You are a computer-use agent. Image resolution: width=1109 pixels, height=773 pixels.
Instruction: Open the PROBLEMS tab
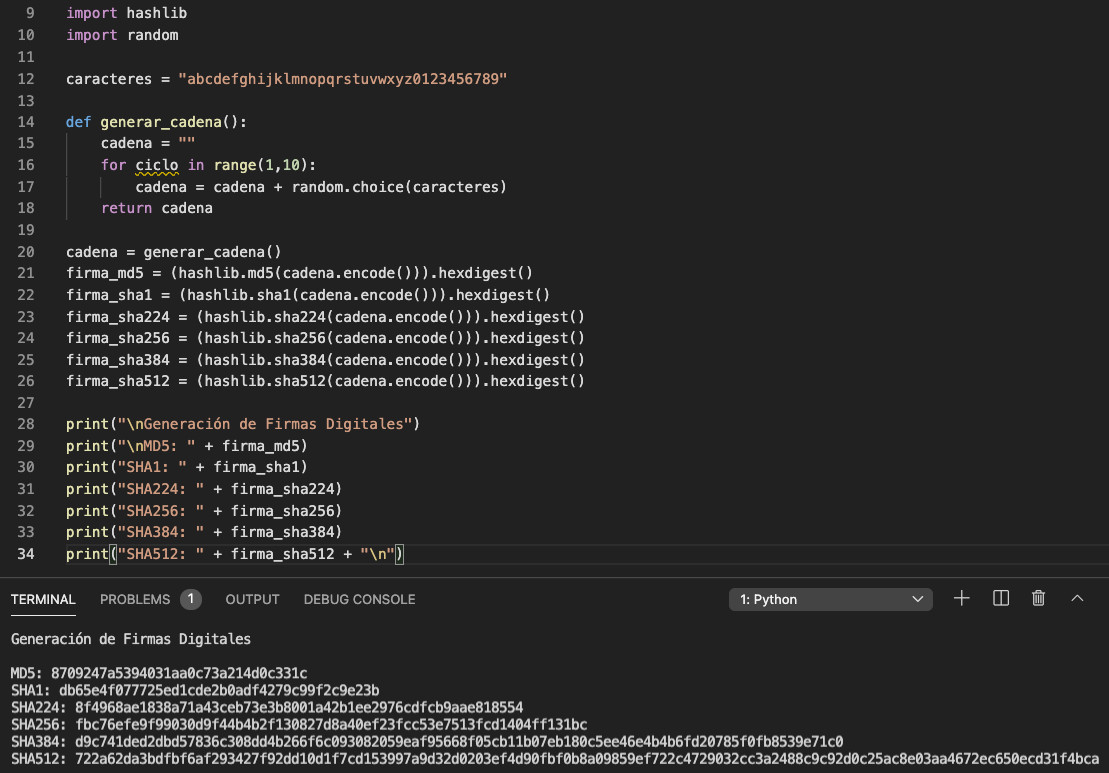click(x=135, y=599)
